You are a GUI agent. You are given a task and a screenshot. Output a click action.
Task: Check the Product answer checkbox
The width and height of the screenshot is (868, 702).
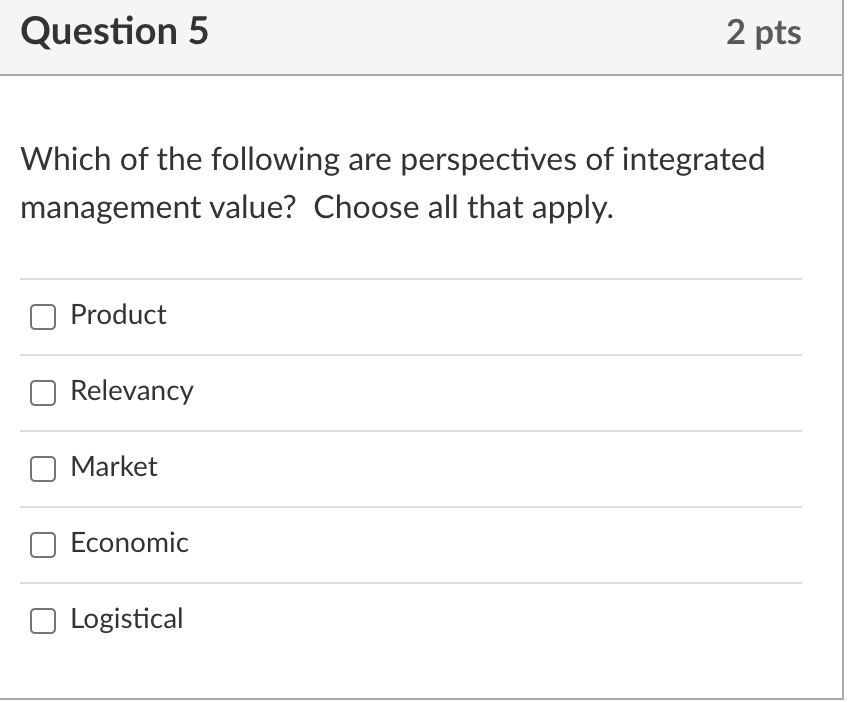pyautogui.click(x=42, y=316)
